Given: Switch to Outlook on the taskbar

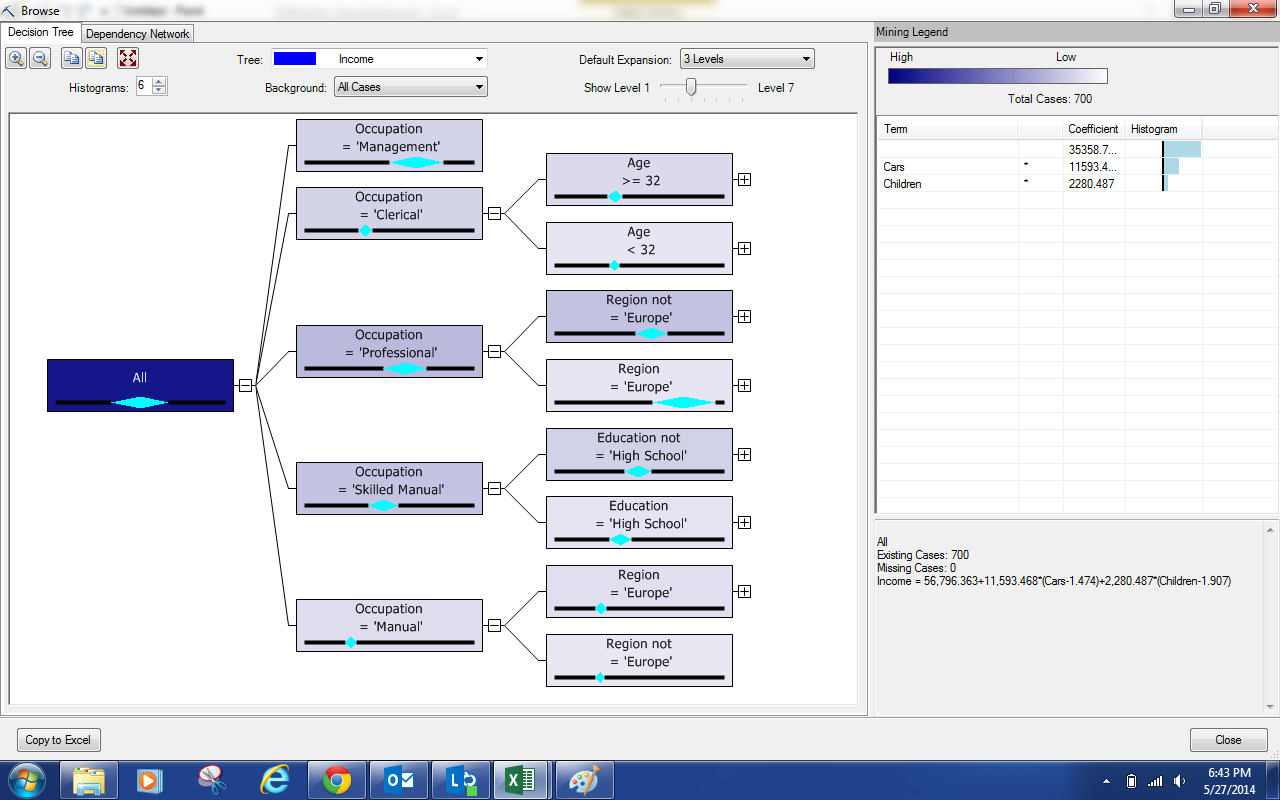Looking at the screenshot, I should [x=398, y=780].
